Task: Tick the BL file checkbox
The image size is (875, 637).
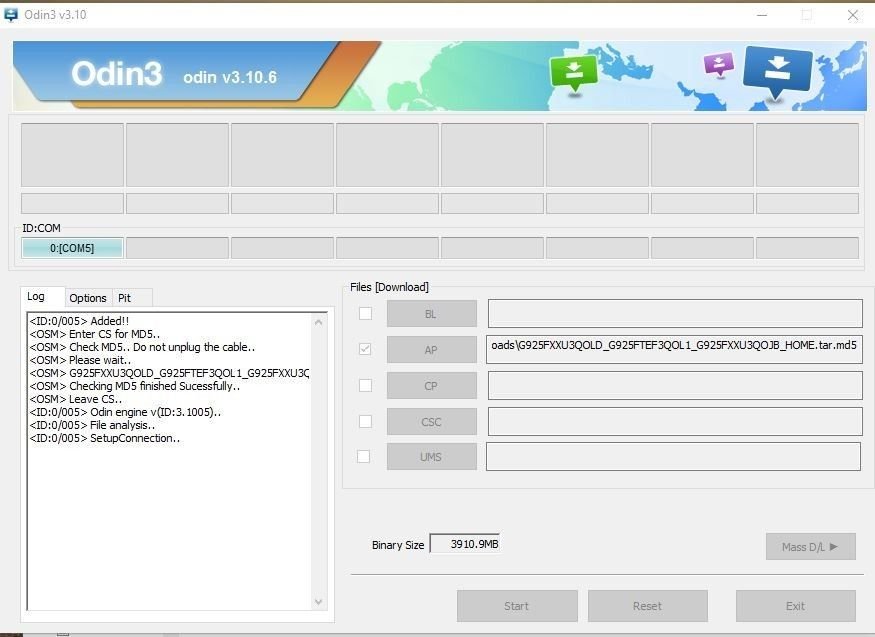Action: [366, 313]
